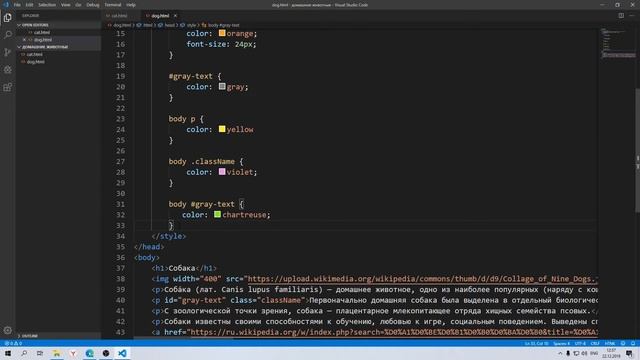Open the Explorer view in activity bar
This screenshot has width=640, height=360.
tap(8, 18)
